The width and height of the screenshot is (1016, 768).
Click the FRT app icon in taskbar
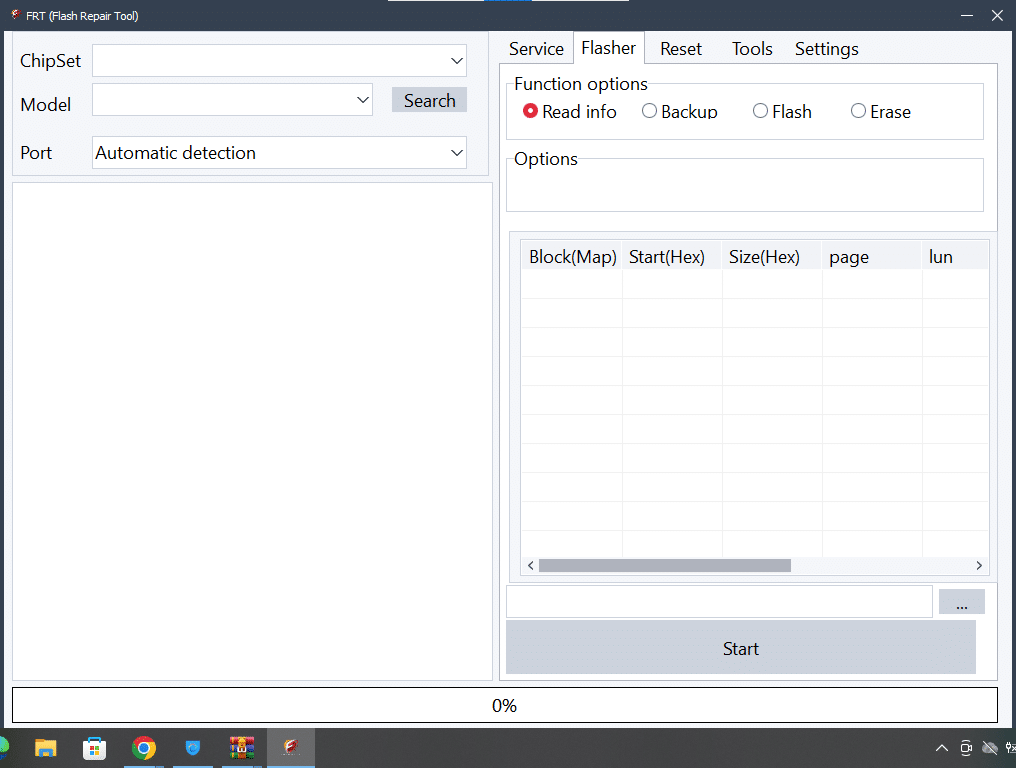[290, 748]
